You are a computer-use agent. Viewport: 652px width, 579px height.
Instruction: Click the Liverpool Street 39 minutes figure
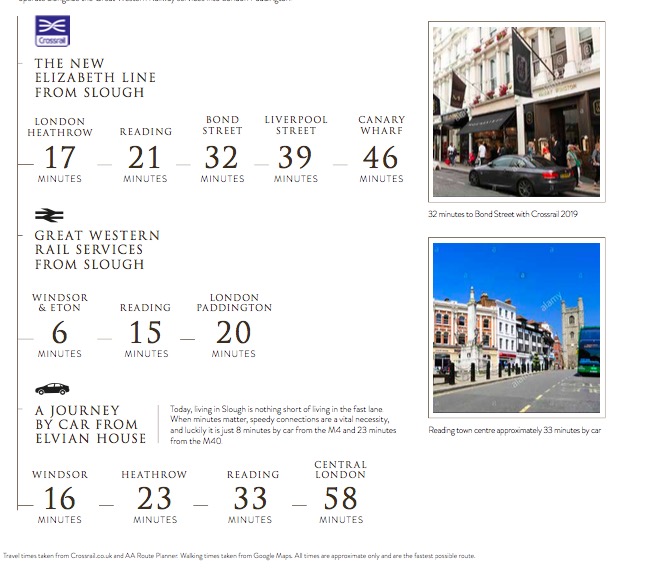(x=295, y=157)
